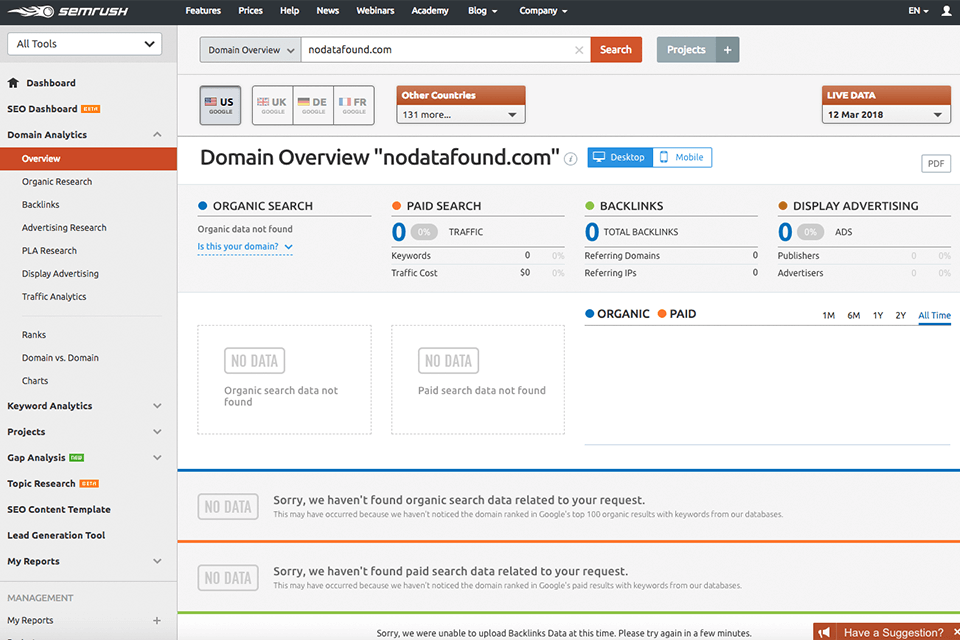The image size is (960, 640).
Task: Clear the domain search field
Action: [x=579, y=50]
